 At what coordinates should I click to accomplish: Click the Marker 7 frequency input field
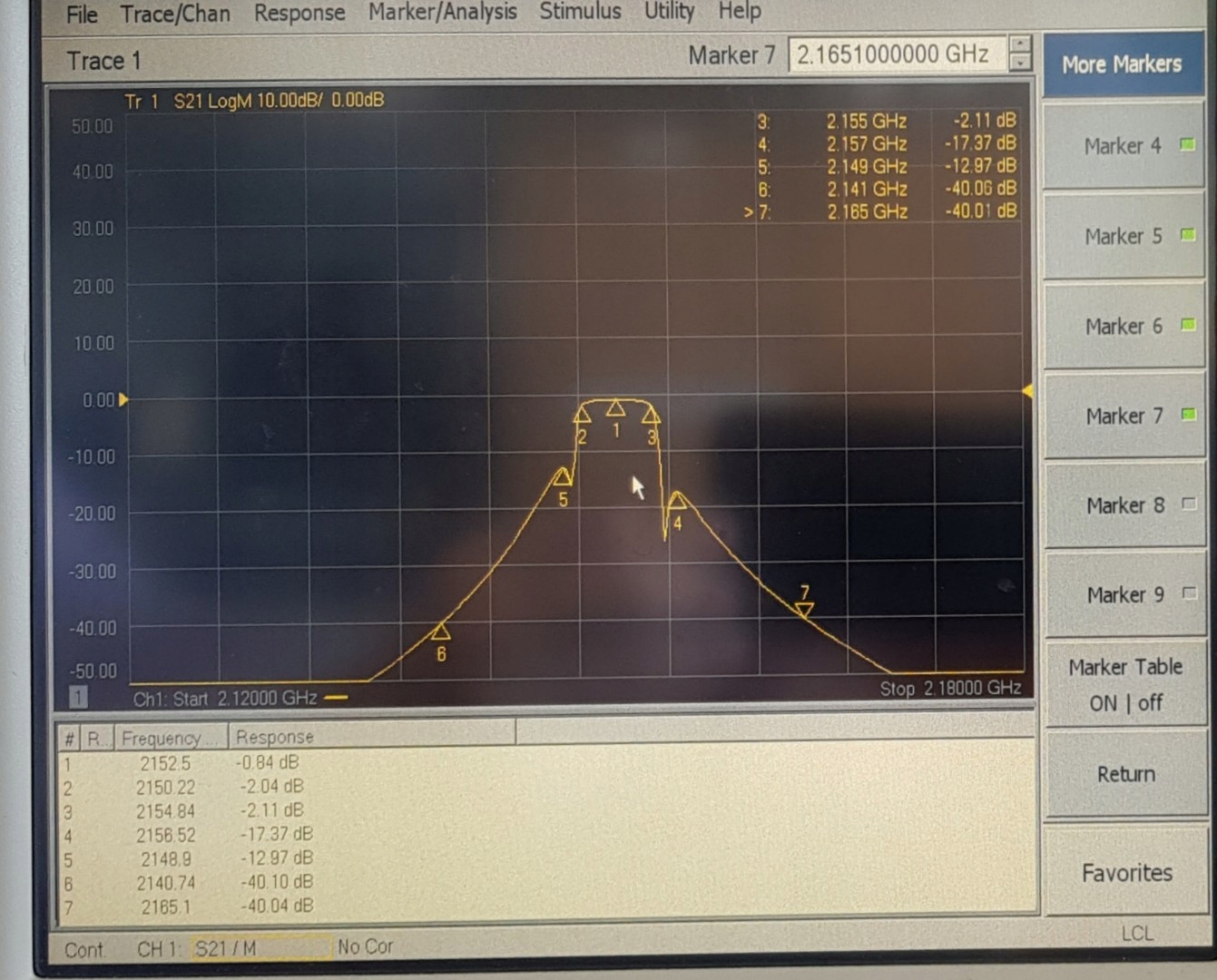[897, 54]
